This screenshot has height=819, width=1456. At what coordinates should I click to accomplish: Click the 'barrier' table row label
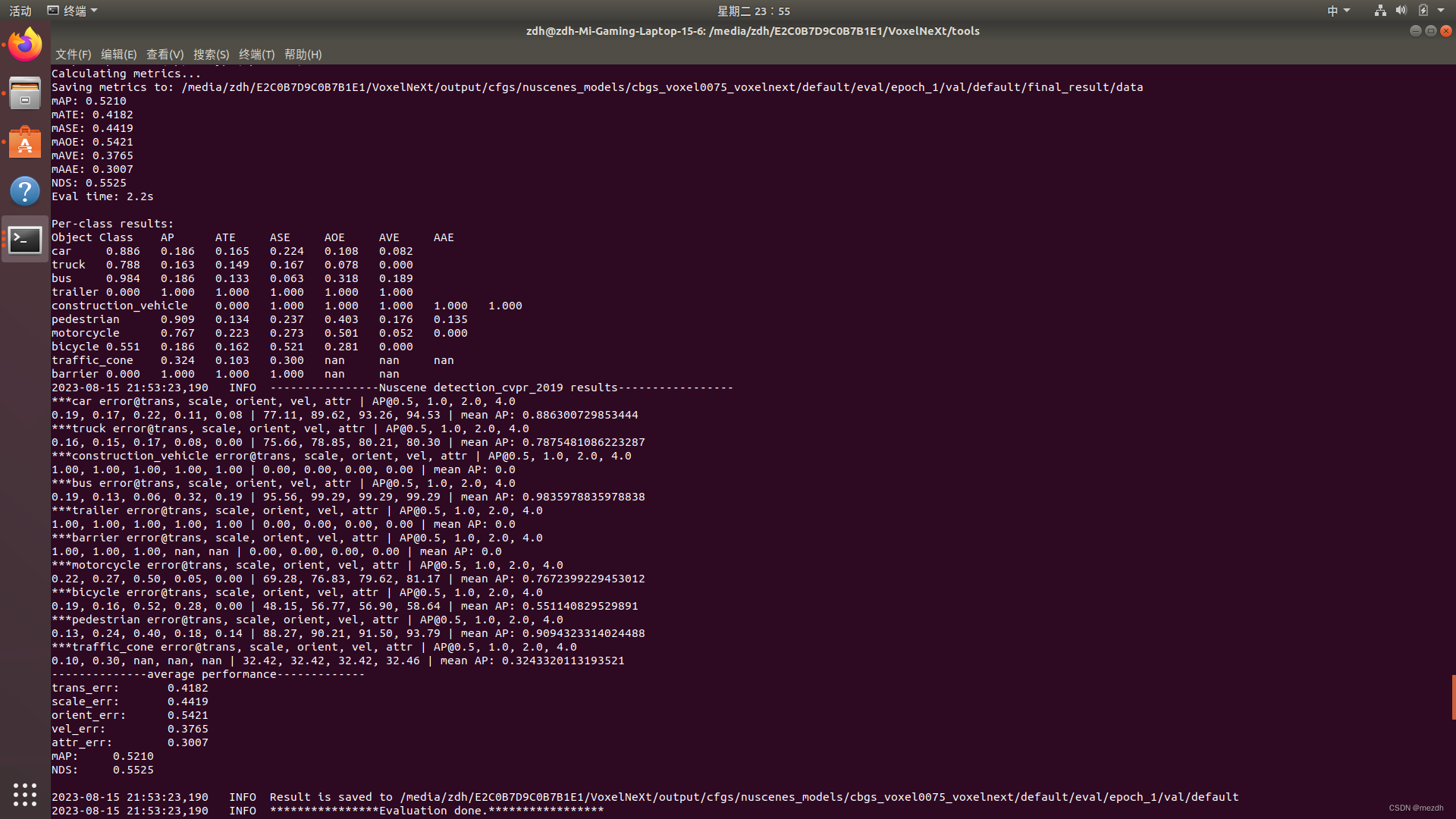[75, 374]
